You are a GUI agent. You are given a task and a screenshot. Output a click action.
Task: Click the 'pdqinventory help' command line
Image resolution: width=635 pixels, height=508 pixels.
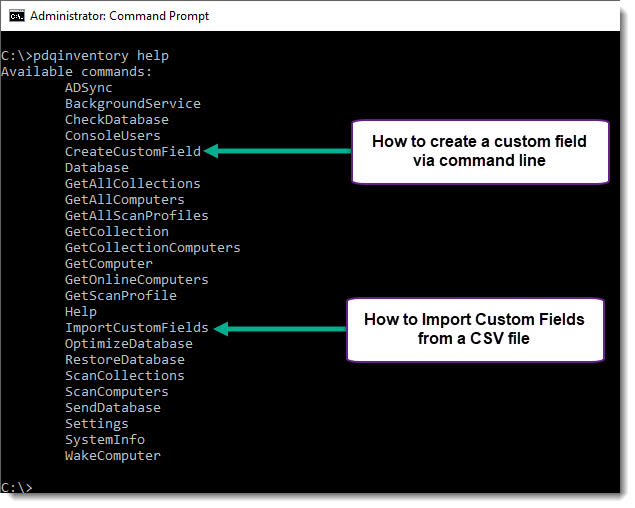(85, 55)
